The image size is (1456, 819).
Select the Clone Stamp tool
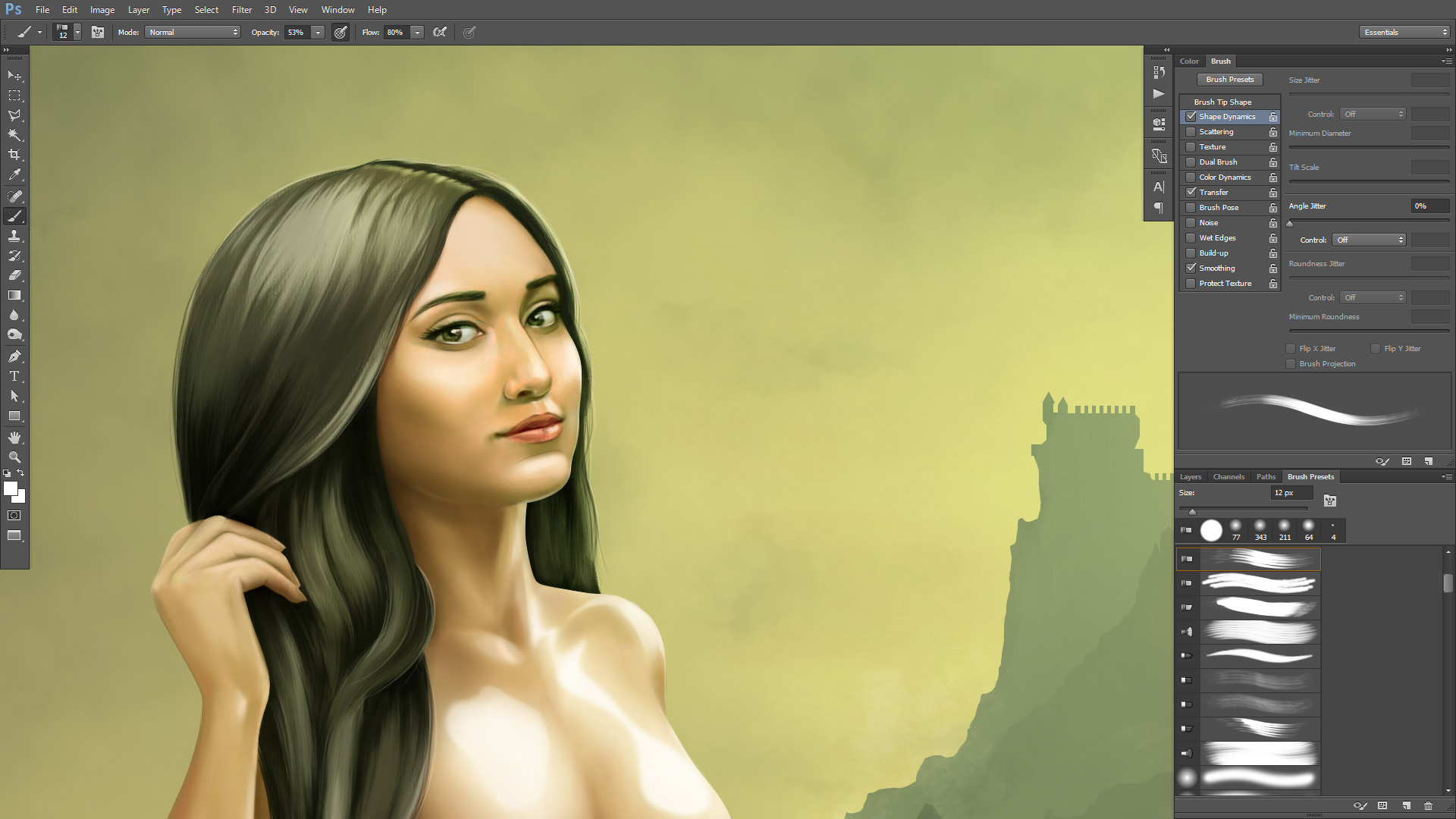(14, 236)
